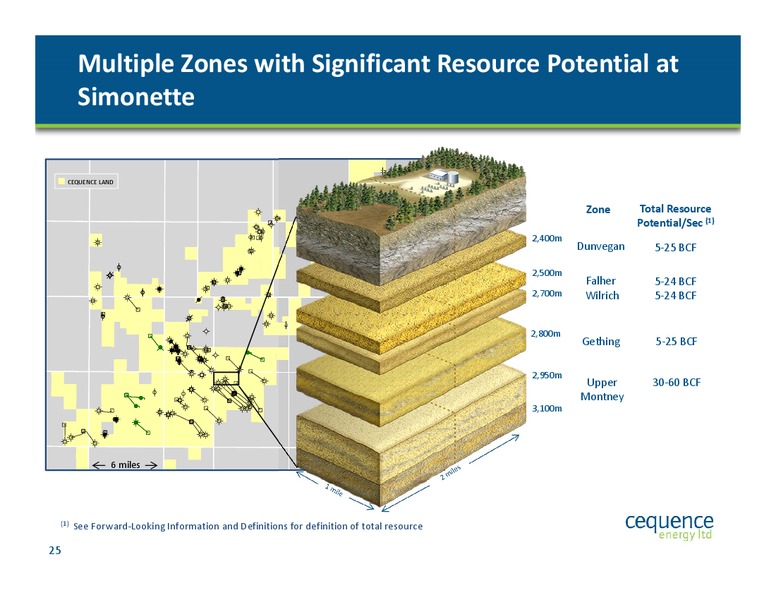The width and height of the screenshot is (776, 600).
Task: Click the '2,950m' depth label
Action: pyautogui.click(x=547, y=375)
